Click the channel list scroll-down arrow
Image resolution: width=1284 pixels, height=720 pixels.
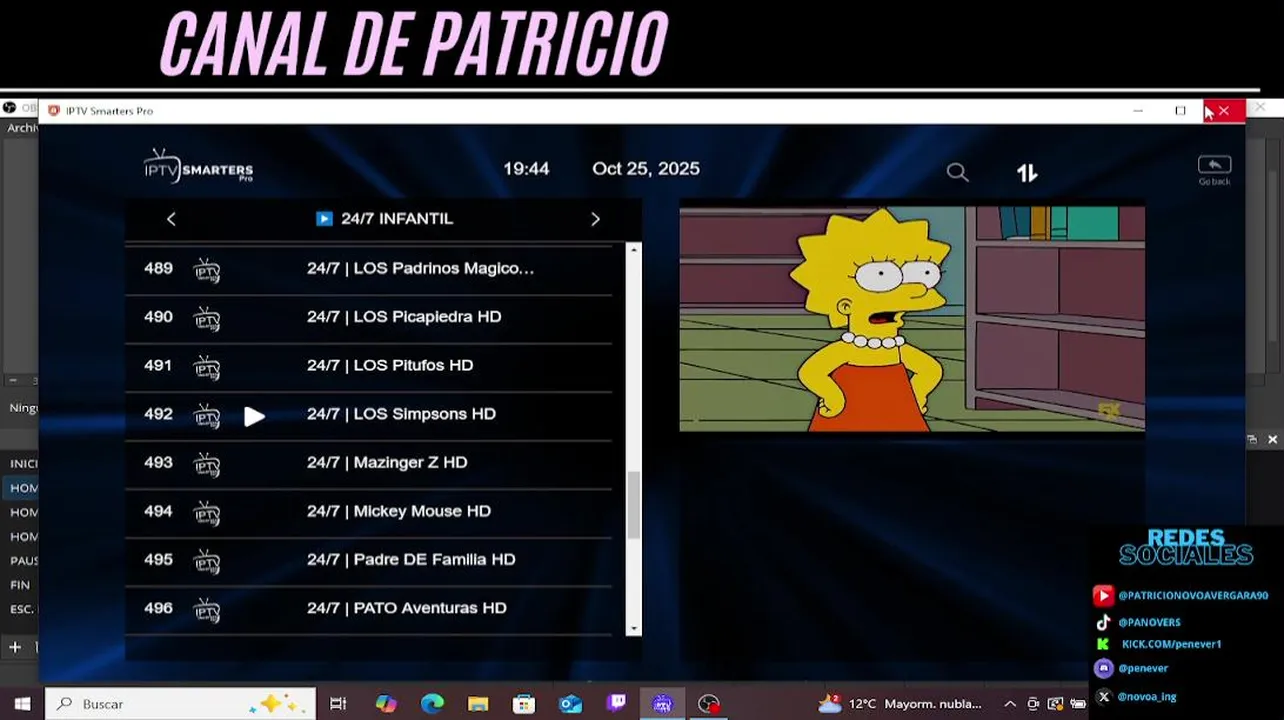(x=633, y=629)
